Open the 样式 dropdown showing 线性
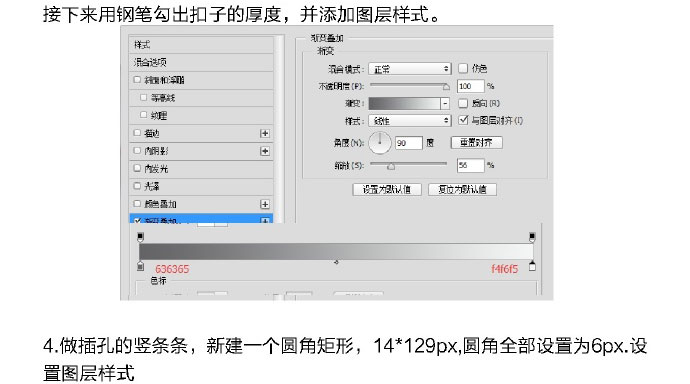This screenshot has width=690, height=384. pos(410,121)
